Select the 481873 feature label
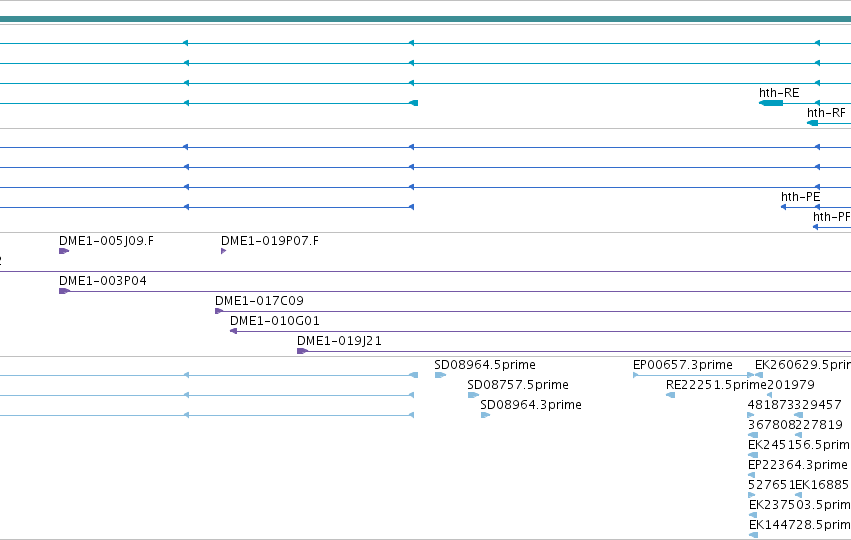The image size is (851, 540). coord(771,405)
